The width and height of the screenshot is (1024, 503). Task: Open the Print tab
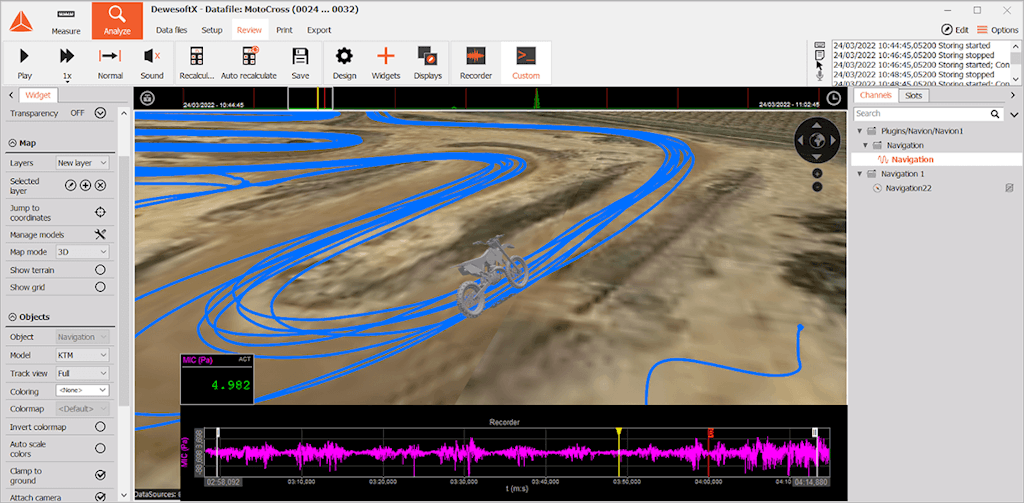pos(284,30)
